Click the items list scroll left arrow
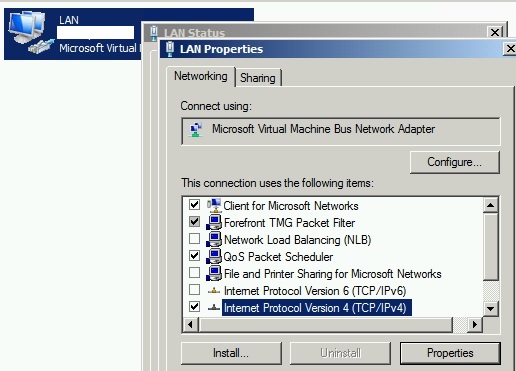 pyautogui.click(x=190, y=324)
